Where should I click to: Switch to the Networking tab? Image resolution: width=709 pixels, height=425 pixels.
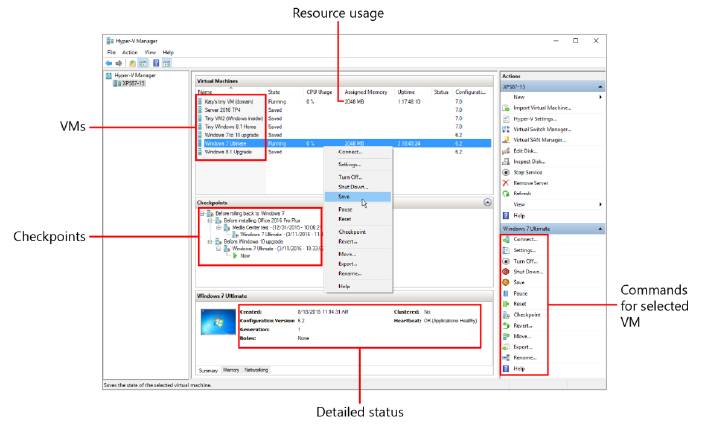tap(257, 369)
